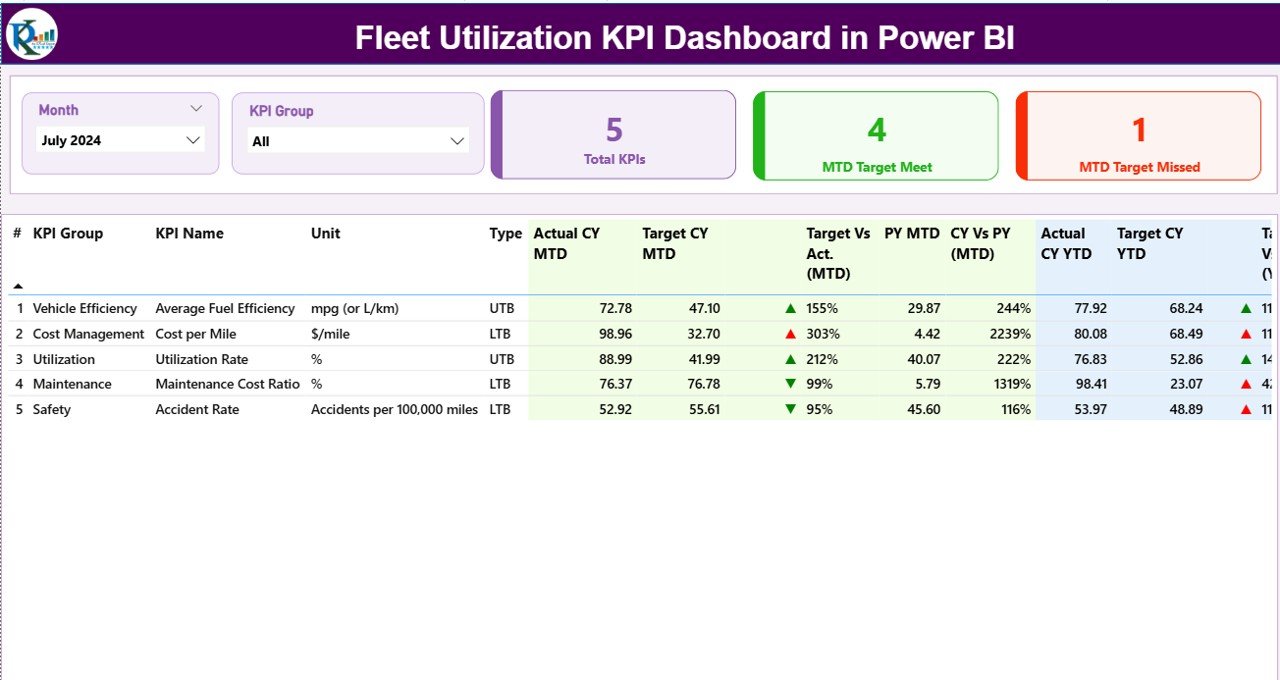Viewport: 1280px width, 680px height.
Task: Open the KPI Group 'All' dropdown
Action: coord(457,141)
